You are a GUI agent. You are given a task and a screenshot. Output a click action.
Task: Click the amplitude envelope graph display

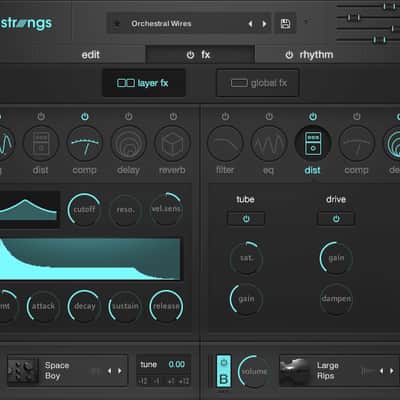pyautogui.click(x=91, y=259)
